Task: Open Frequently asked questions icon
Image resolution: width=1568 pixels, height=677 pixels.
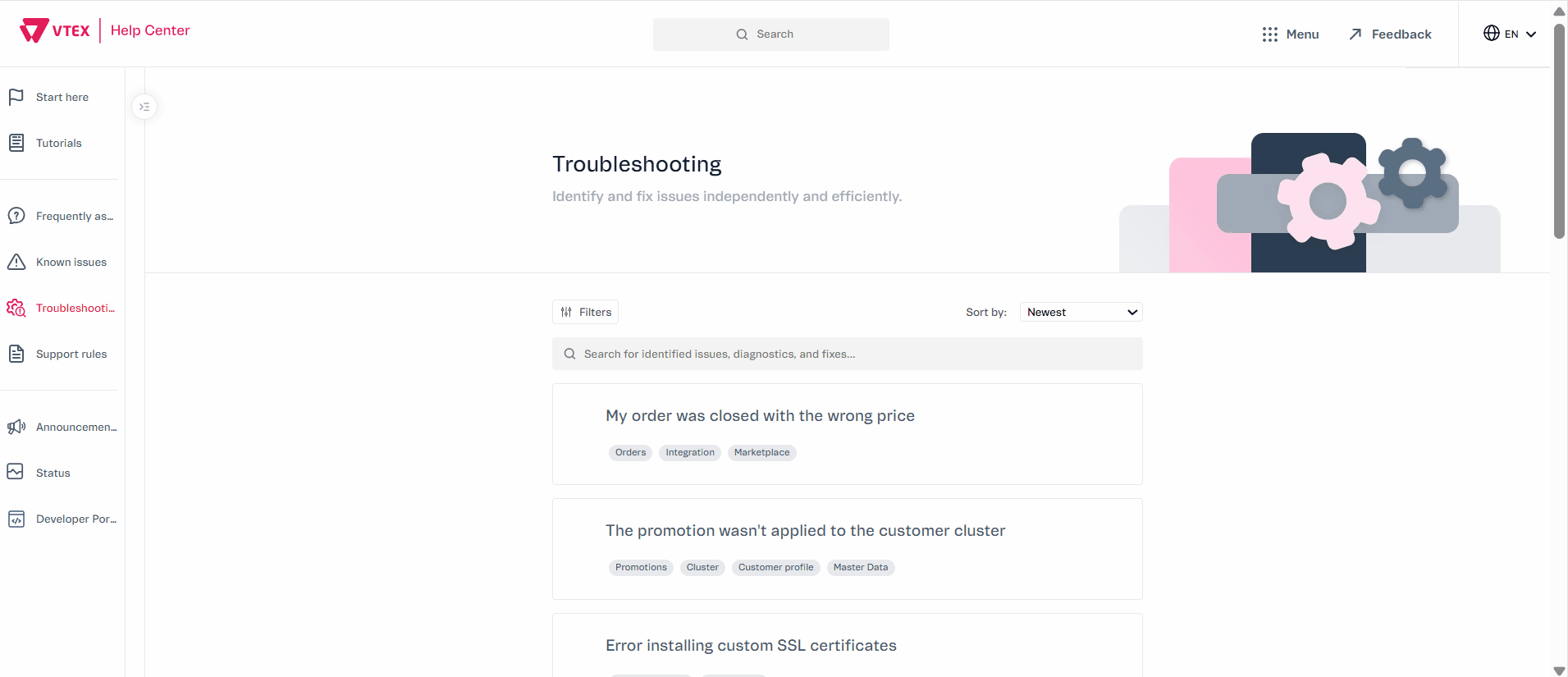Action: click(x=16, y=216)
